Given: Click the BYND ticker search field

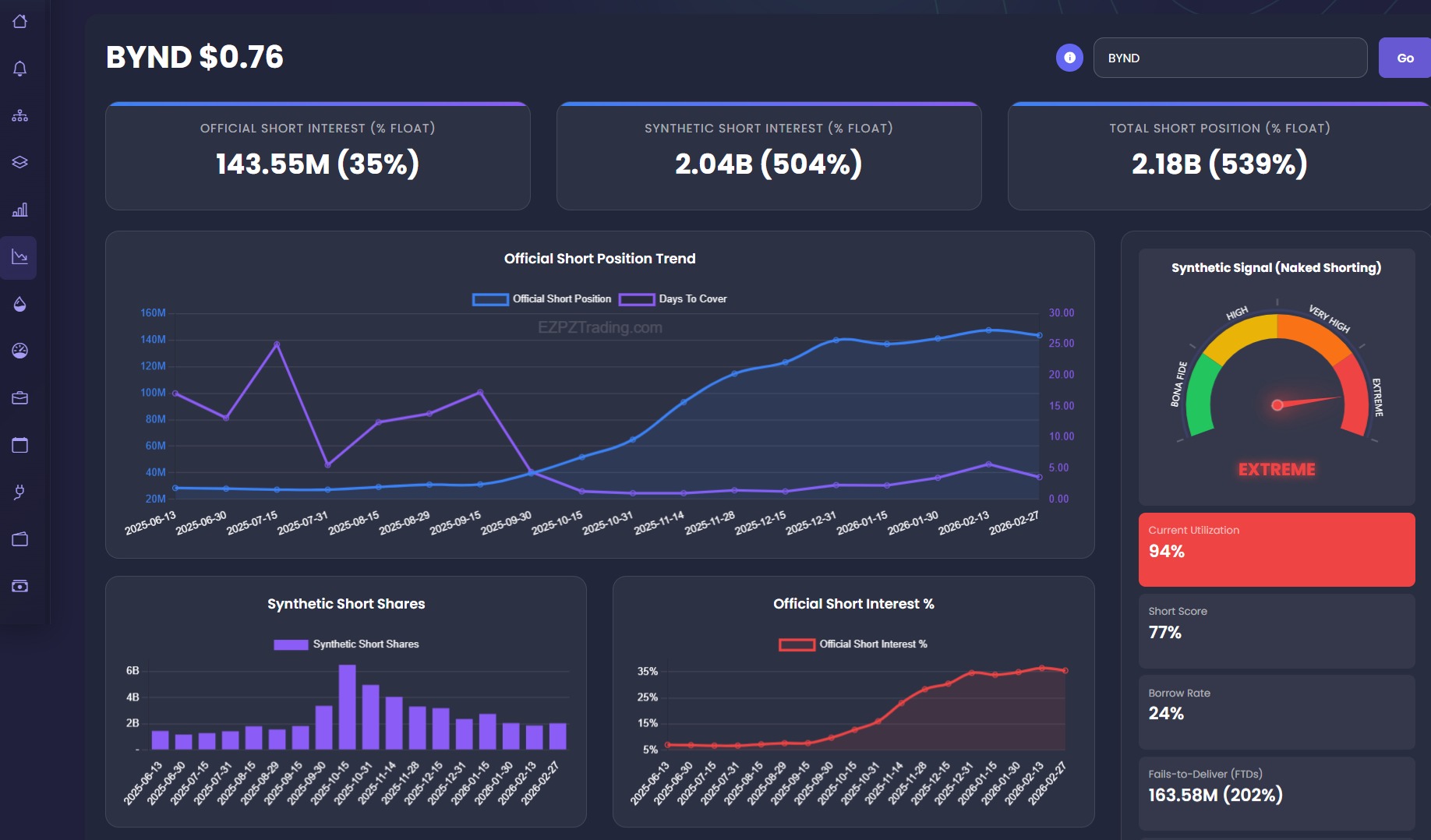Looking at the screenshot, I should [1229, 58].
